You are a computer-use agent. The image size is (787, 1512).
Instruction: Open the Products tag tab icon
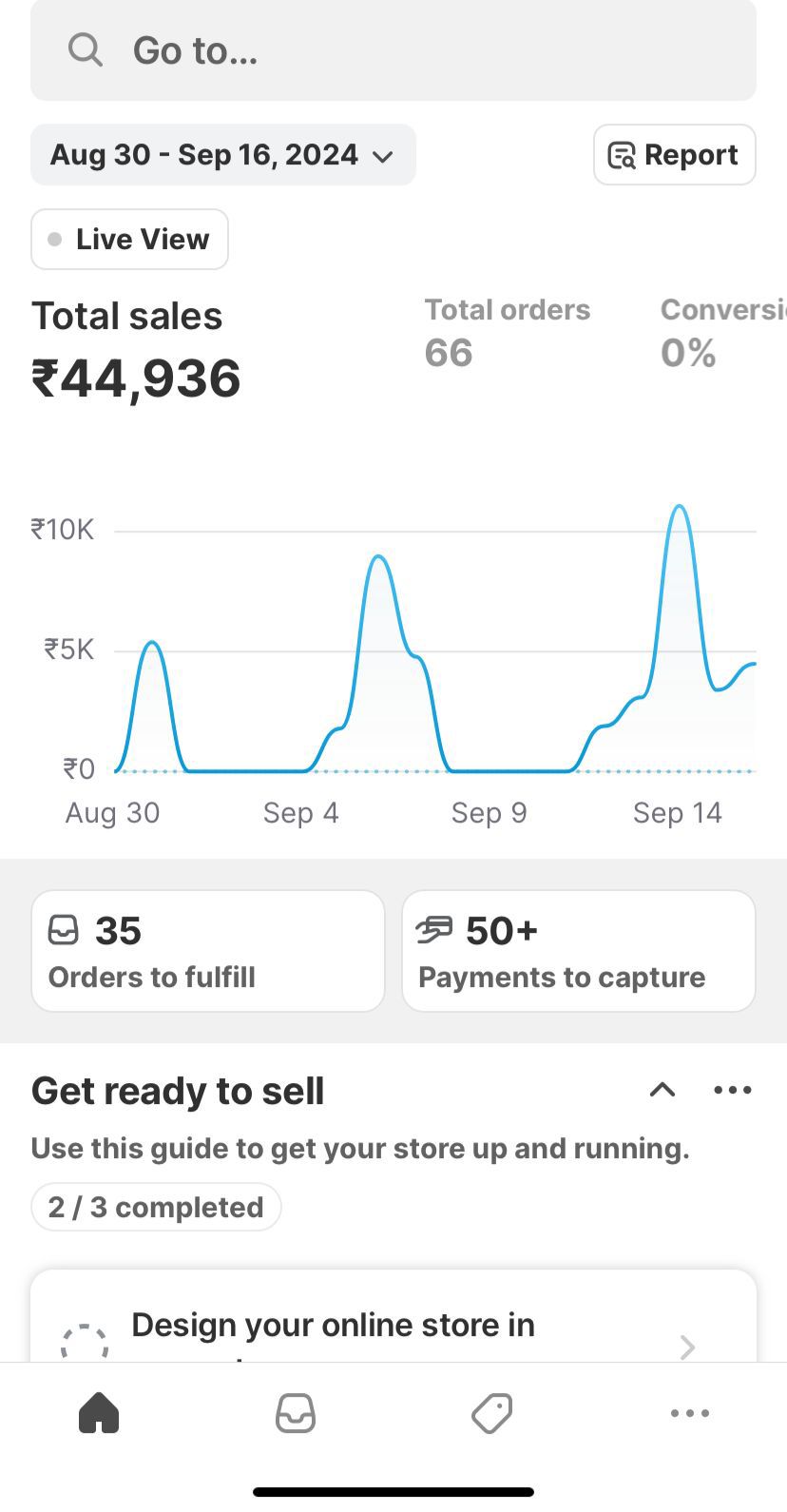point(492,1413)
